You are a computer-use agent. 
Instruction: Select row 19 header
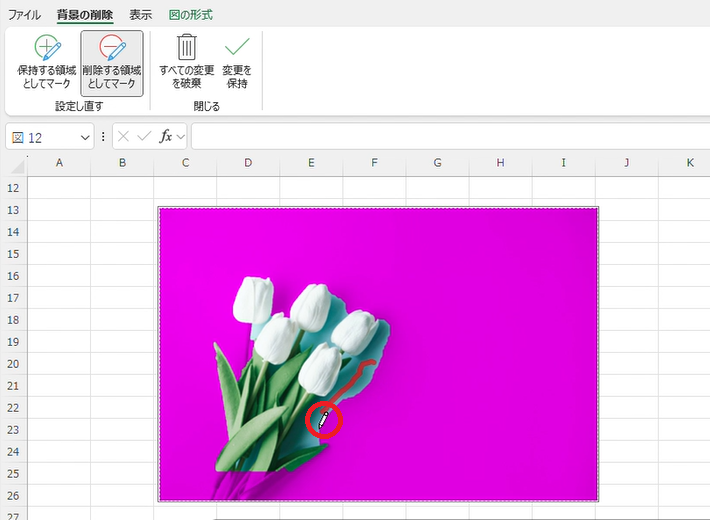click(x=14, y=342)
